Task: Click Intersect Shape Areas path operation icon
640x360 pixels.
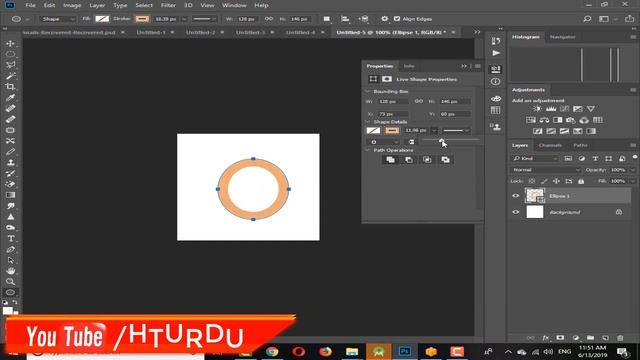Action: tap(427, 160)
